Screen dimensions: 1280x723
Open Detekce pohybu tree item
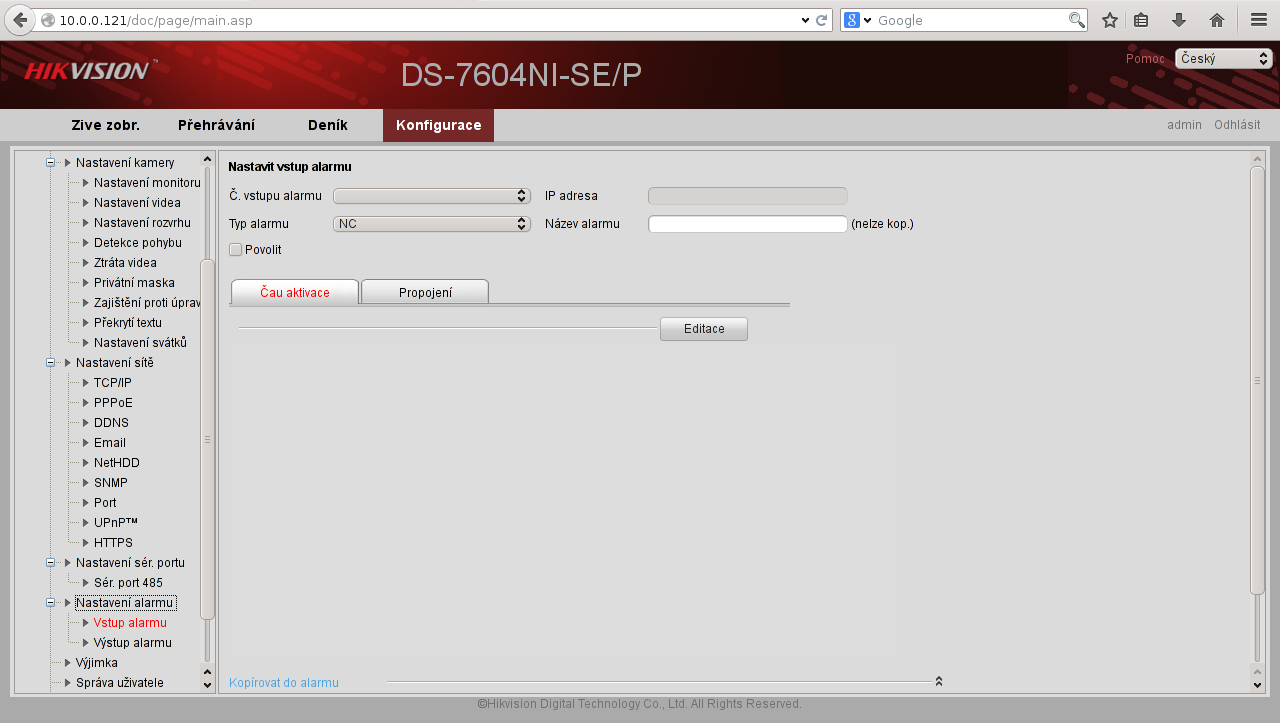(138, 243)
